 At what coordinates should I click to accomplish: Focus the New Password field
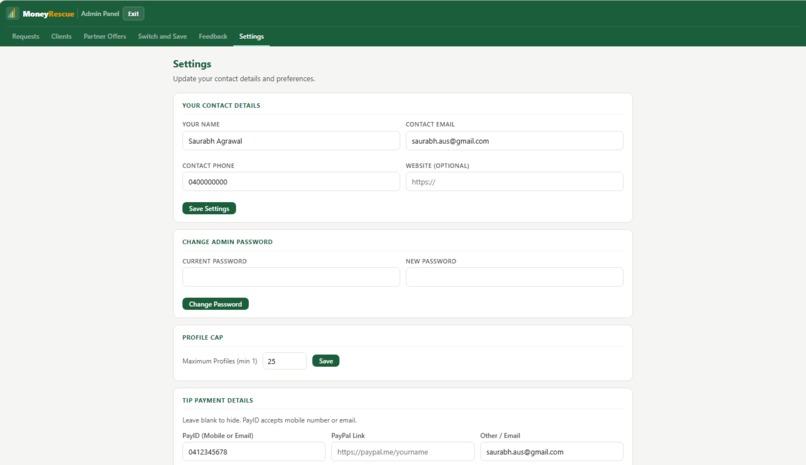[x=515, y=277]
